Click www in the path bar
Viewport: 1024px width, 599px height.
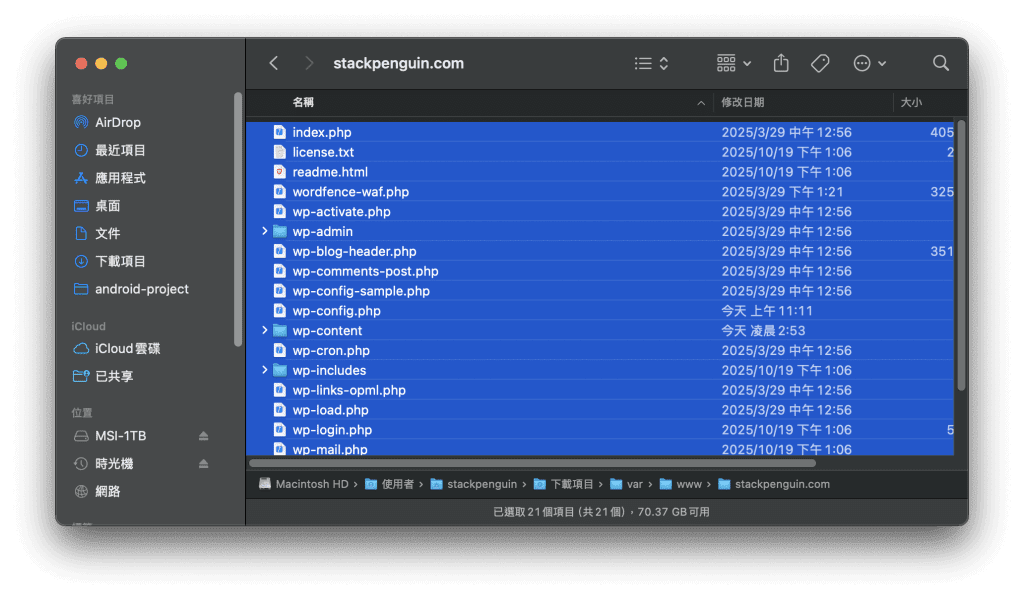[688, 484]
